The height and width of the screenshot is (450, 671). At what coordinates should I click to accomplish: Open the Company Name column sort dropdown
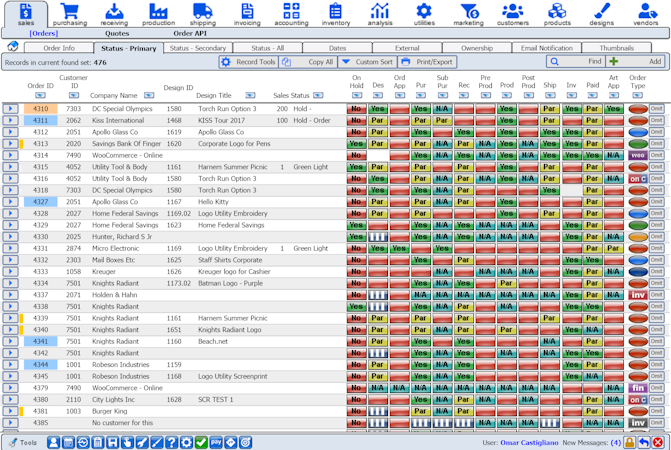149,95
